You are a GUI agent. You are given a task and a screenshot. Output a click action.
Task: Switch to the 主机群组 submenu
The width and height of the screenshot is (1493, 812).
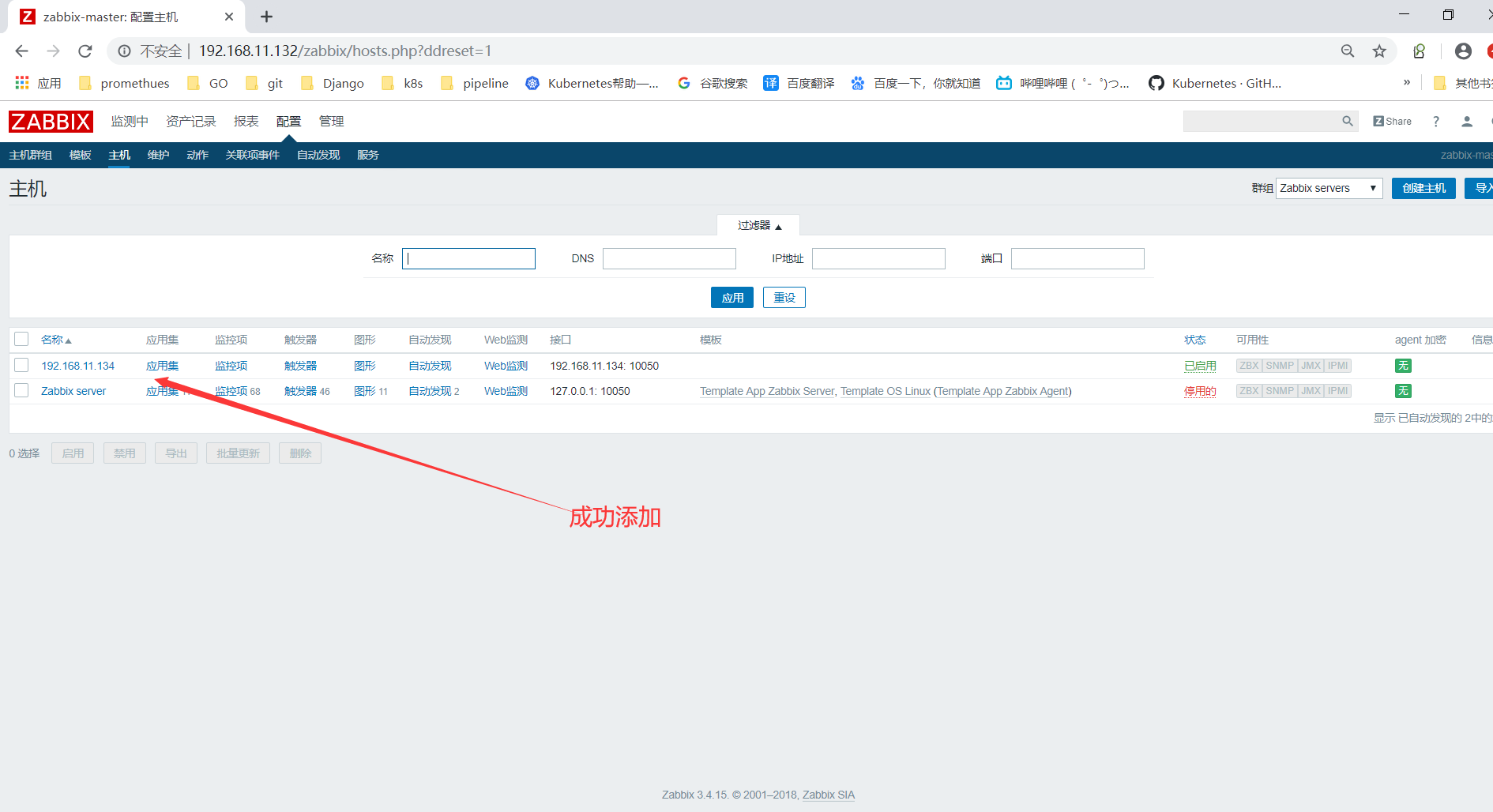31,155
